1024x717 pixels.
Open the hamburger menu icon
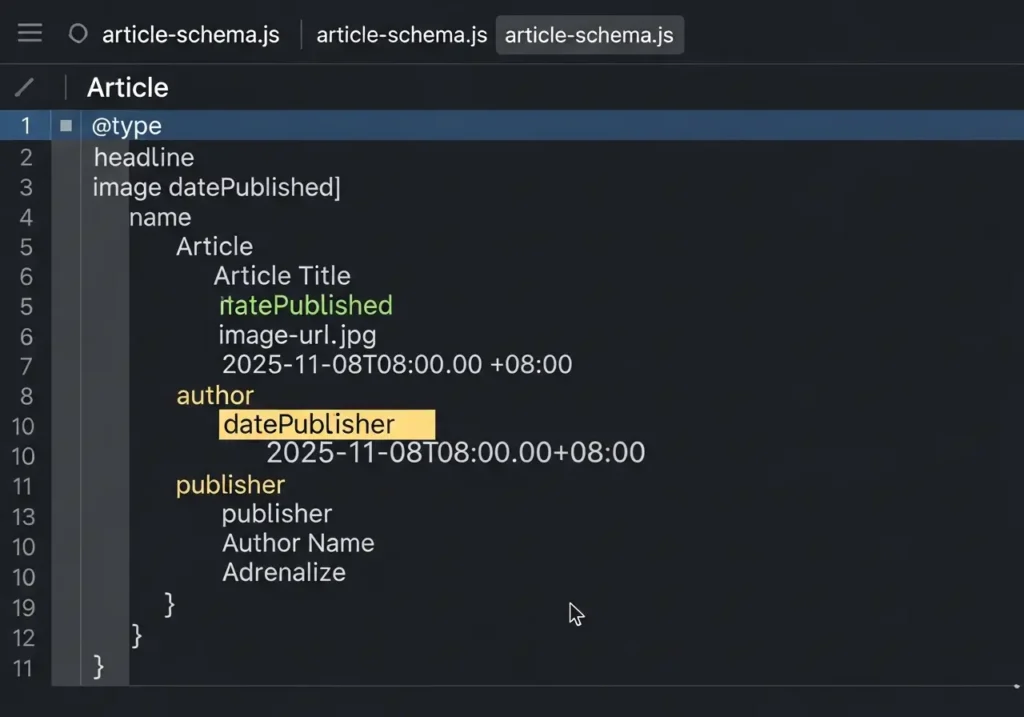coord(30,34)
